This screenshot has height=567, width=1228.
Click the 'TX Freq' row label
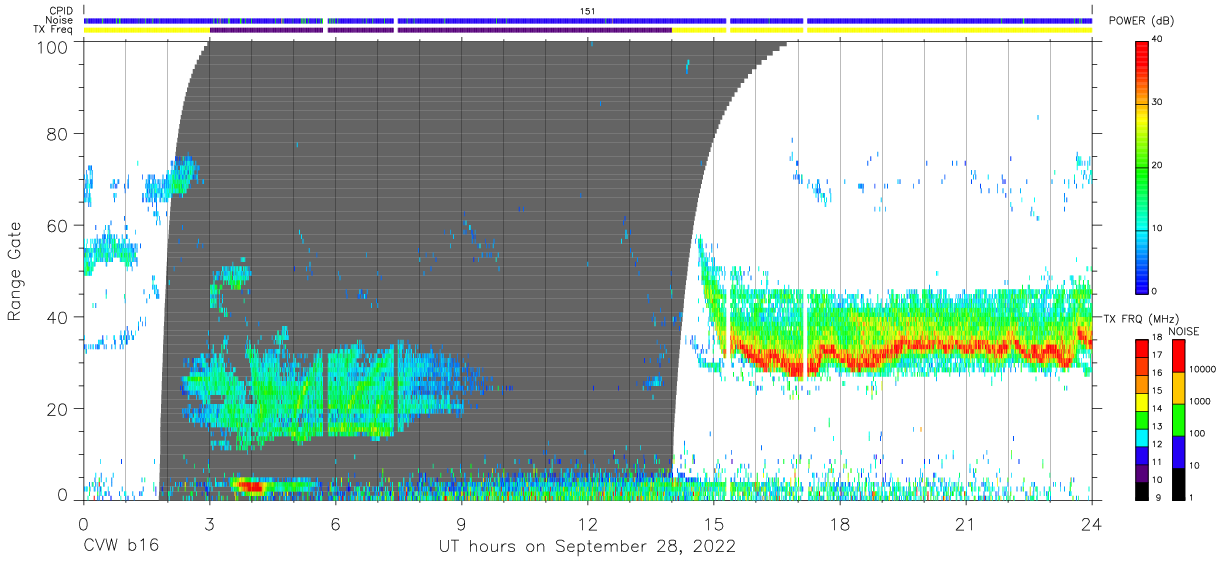[55, 30]
